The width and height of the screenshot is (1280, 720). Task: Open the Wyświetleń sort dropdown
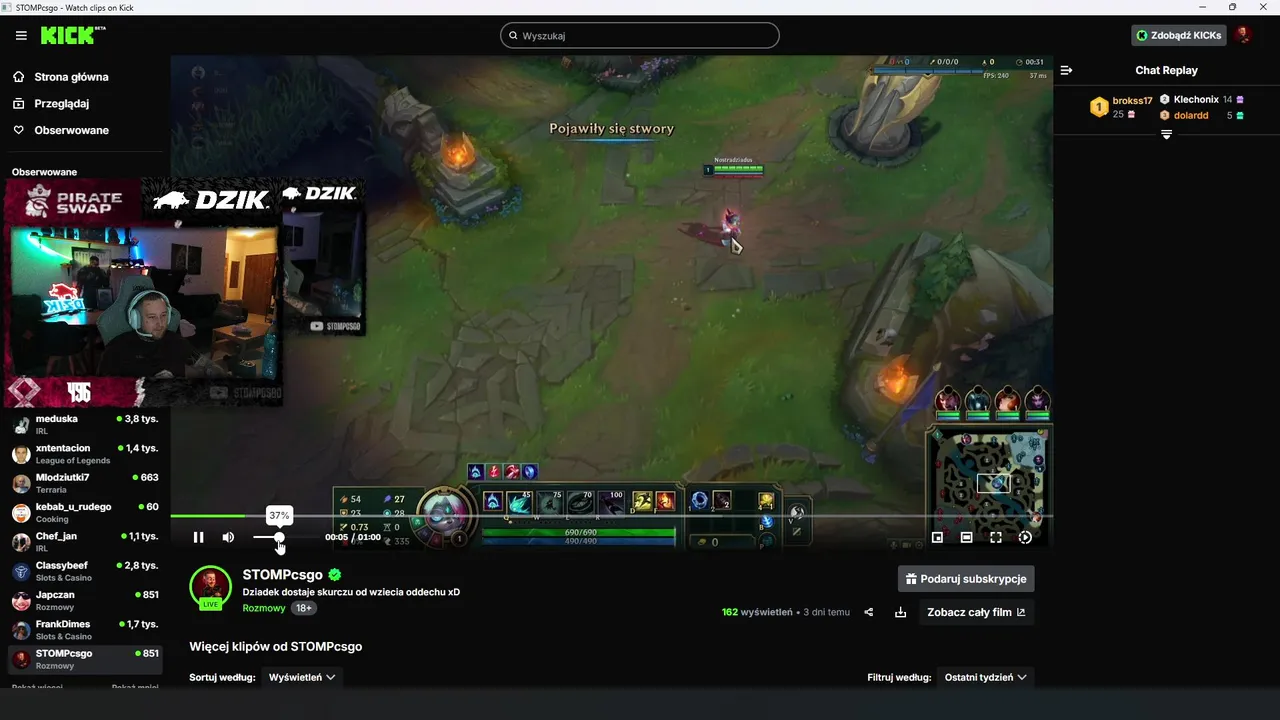pos(302,677)
